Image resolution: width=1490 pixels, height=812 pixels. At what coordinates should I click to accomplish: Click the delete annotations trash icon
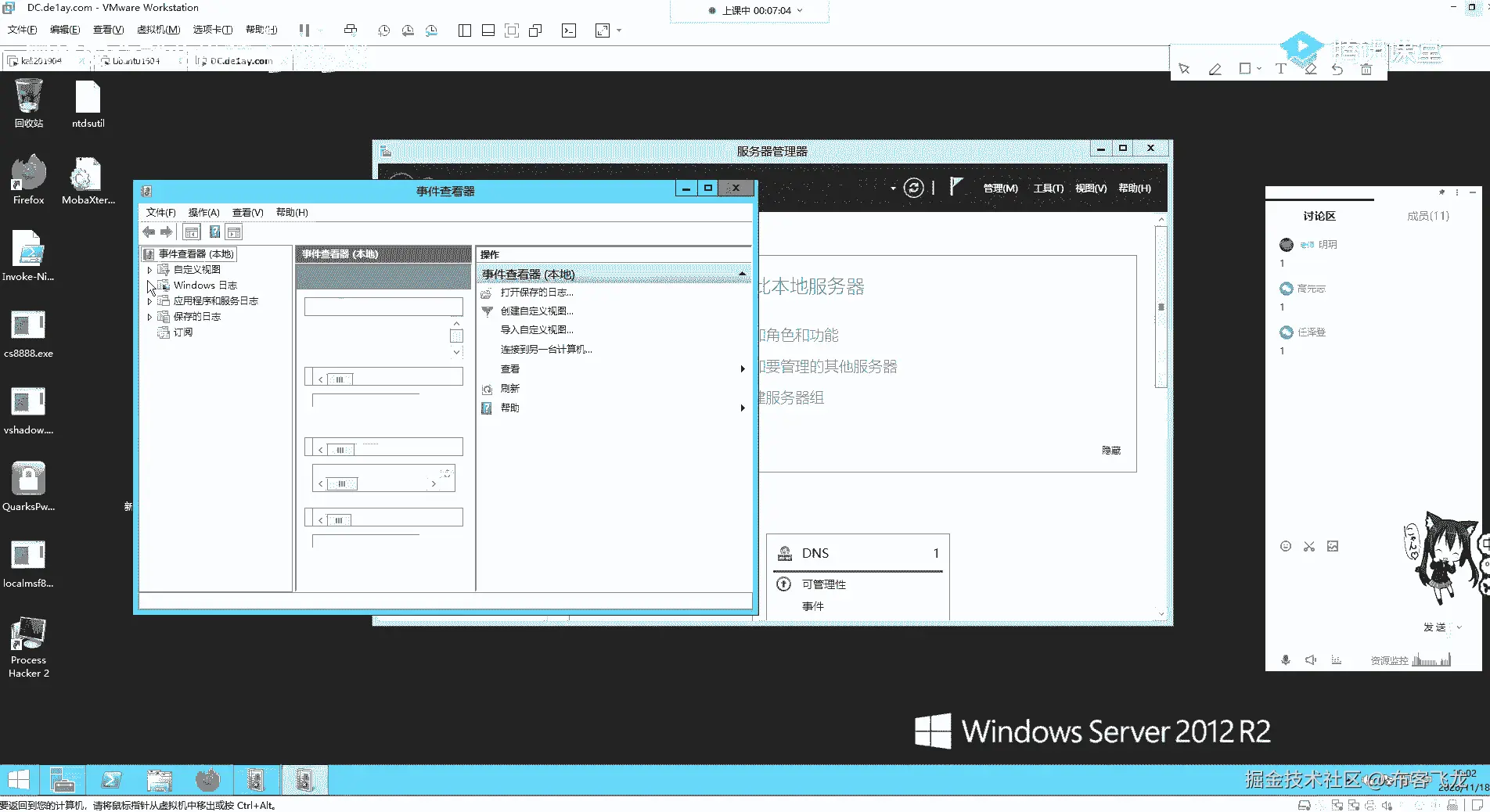coord(1366,69)
